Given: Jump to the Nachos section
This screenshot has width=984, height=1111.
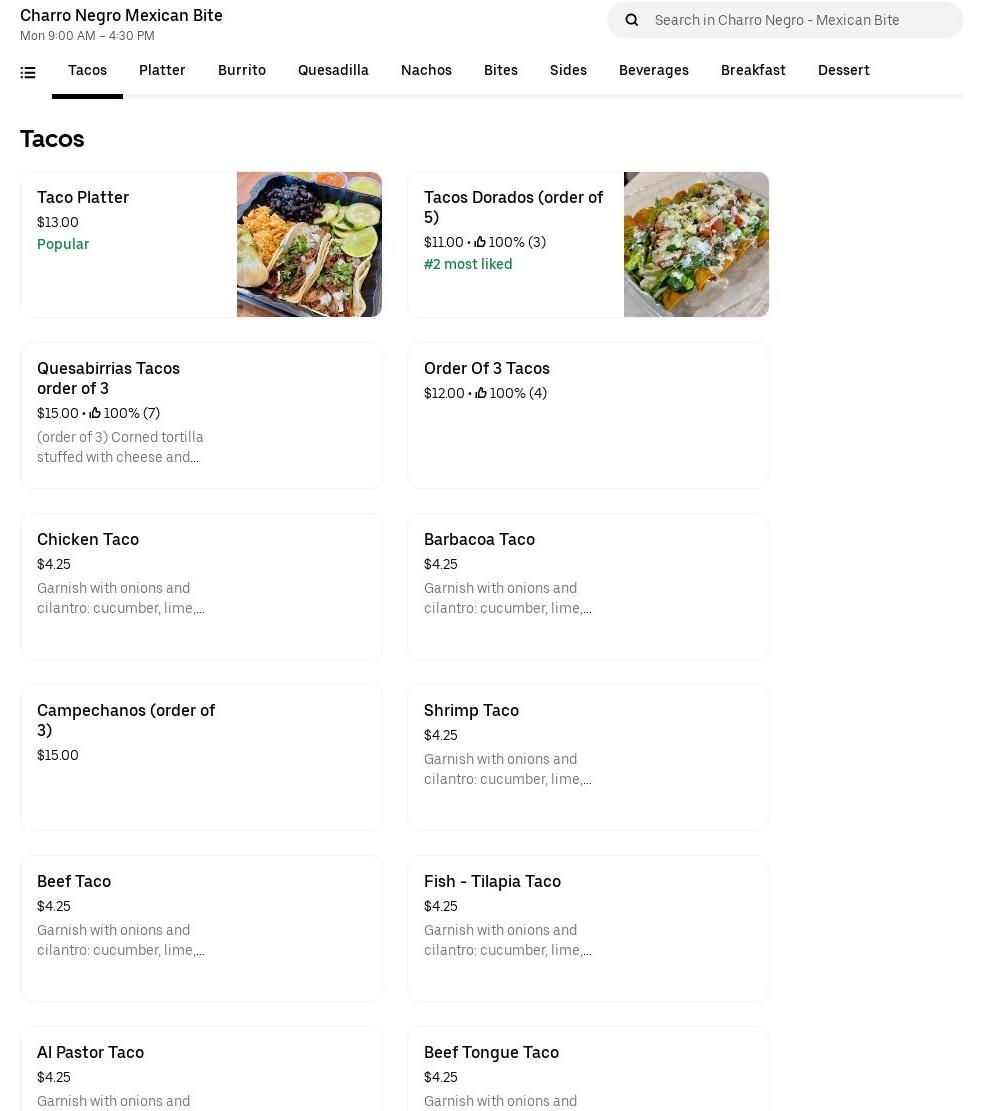Looking at the screenshot, I should 426,70.
